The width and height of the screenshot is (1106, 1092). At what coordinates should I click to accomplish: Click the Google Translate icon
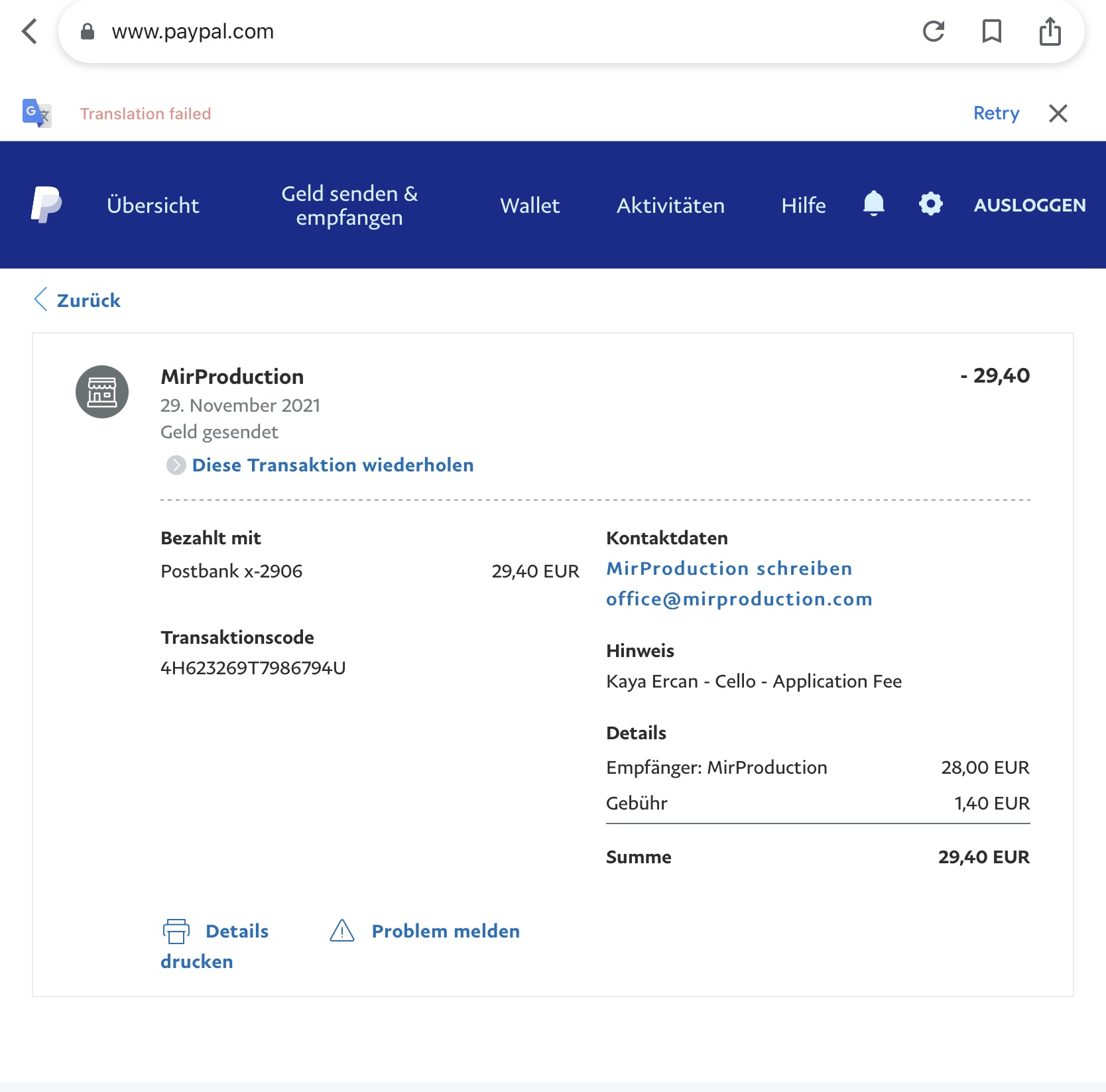pos(36,113)
